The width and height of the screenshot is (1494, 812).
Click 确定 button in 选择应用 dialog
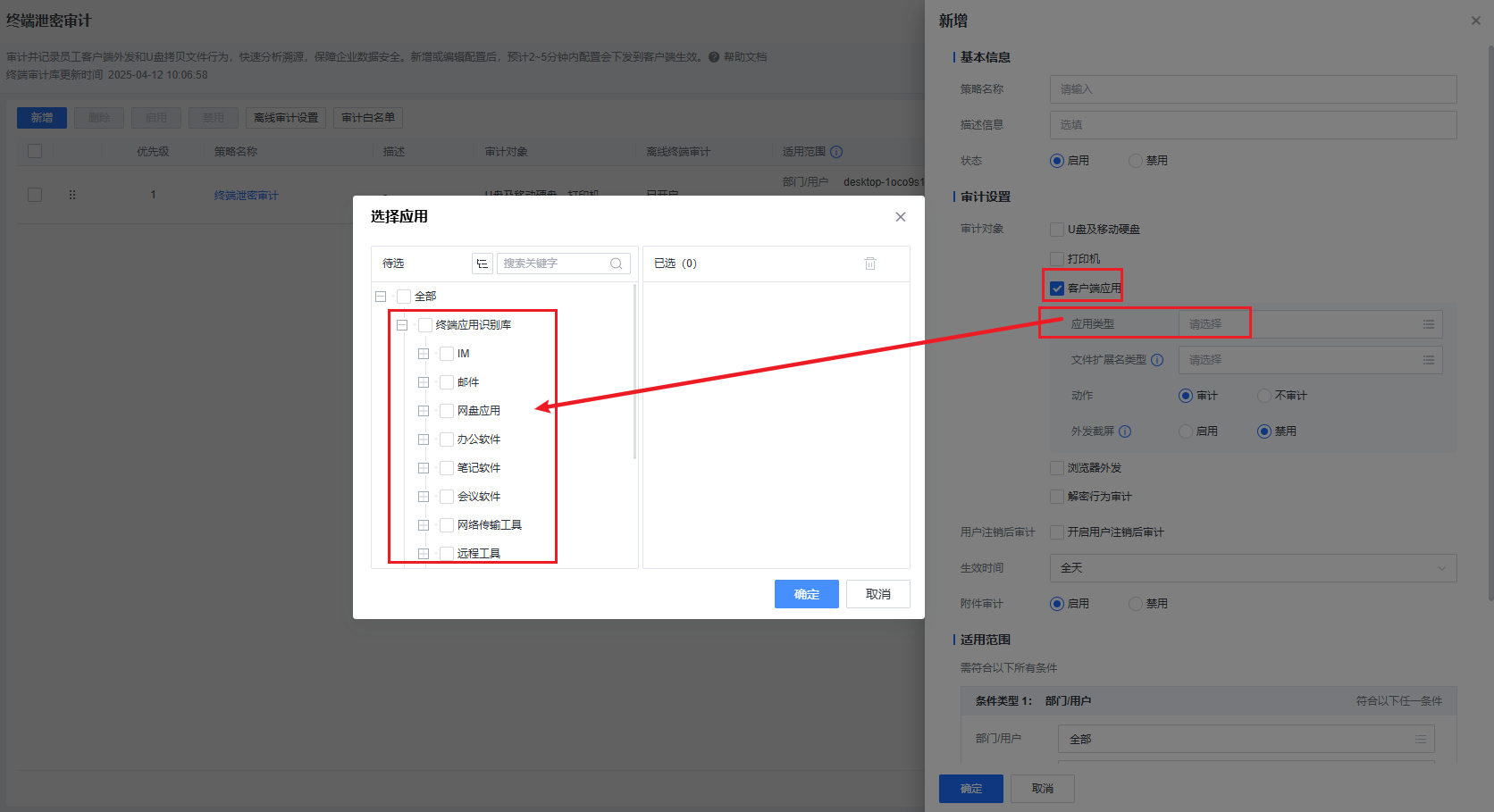pos(806,594)
